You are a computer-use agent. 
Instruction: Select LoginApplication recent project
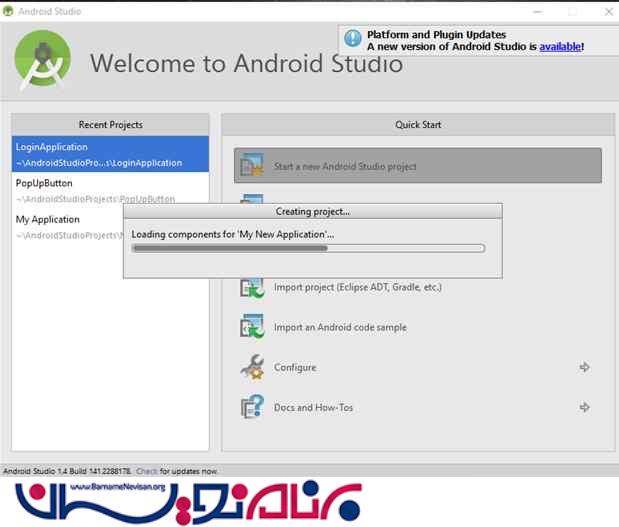click(x=110, y=154)
